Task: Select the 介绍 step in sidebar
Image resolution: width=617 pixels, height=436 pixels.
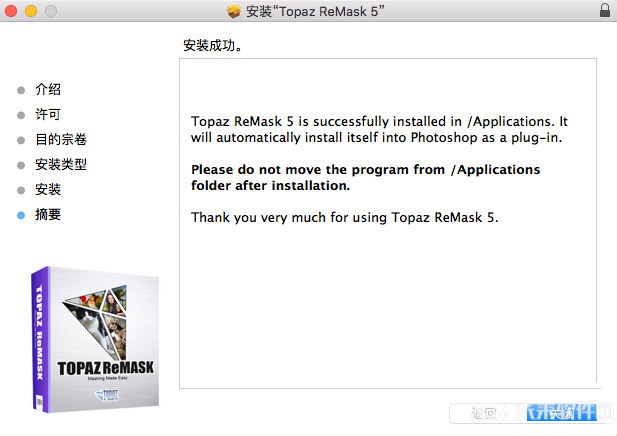Action: click(48, 89)
